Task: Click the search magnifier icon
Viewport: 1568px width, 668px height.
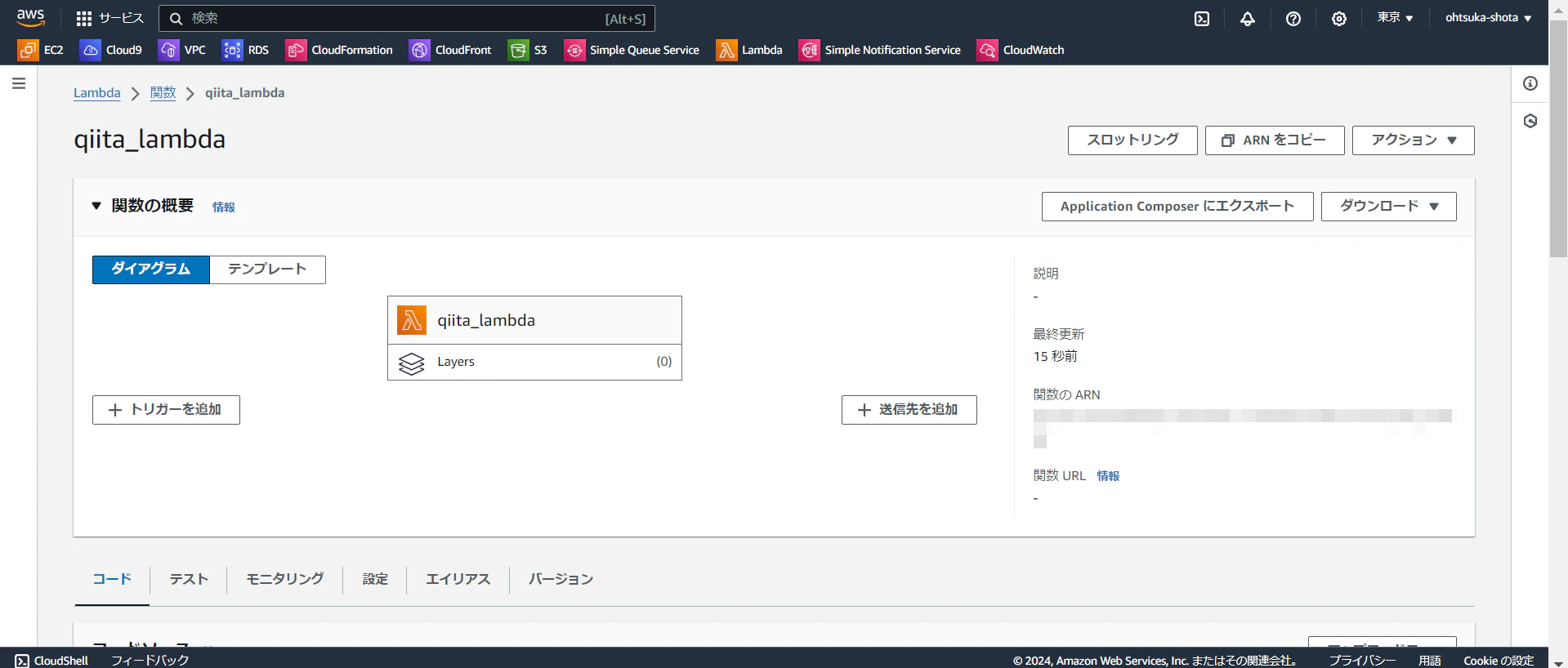Action: point(176,18)
